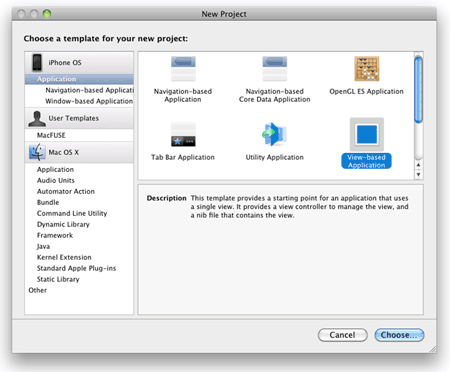Select Static Library category
Viewport: 450px width, 372px height.
pyautogui.click(x=79, y=279)
